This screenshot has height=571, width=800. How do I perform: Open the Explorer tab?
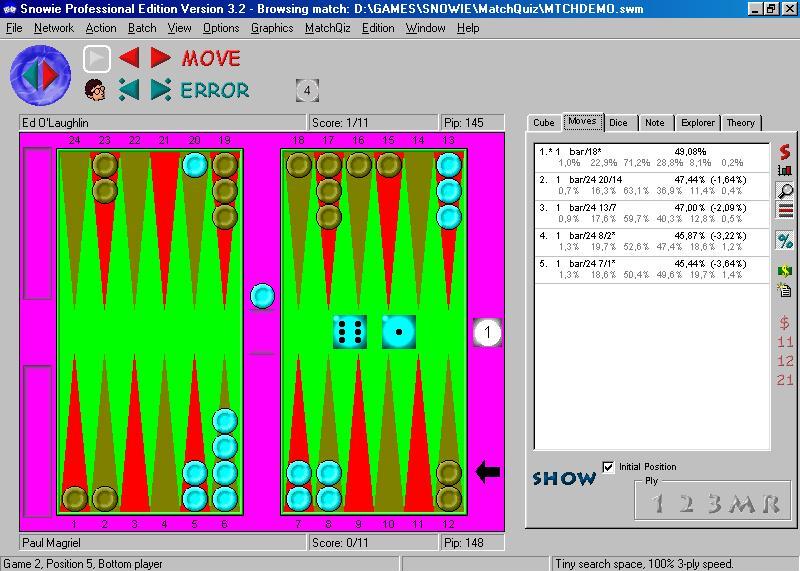tap(697, 123)
